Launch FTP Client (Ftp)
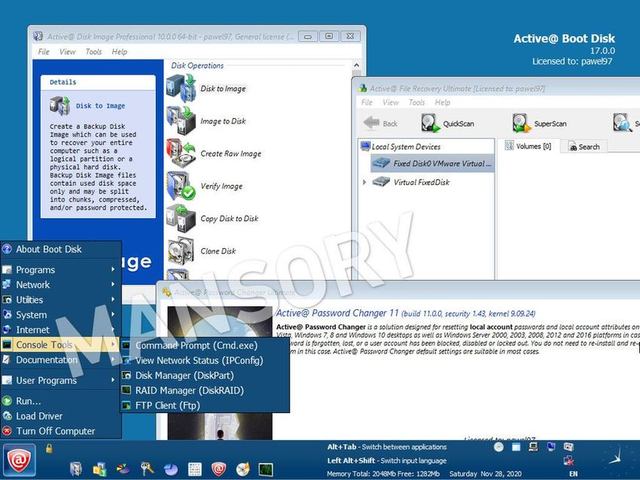Screen dimensions: 640x480 point(205,405)
